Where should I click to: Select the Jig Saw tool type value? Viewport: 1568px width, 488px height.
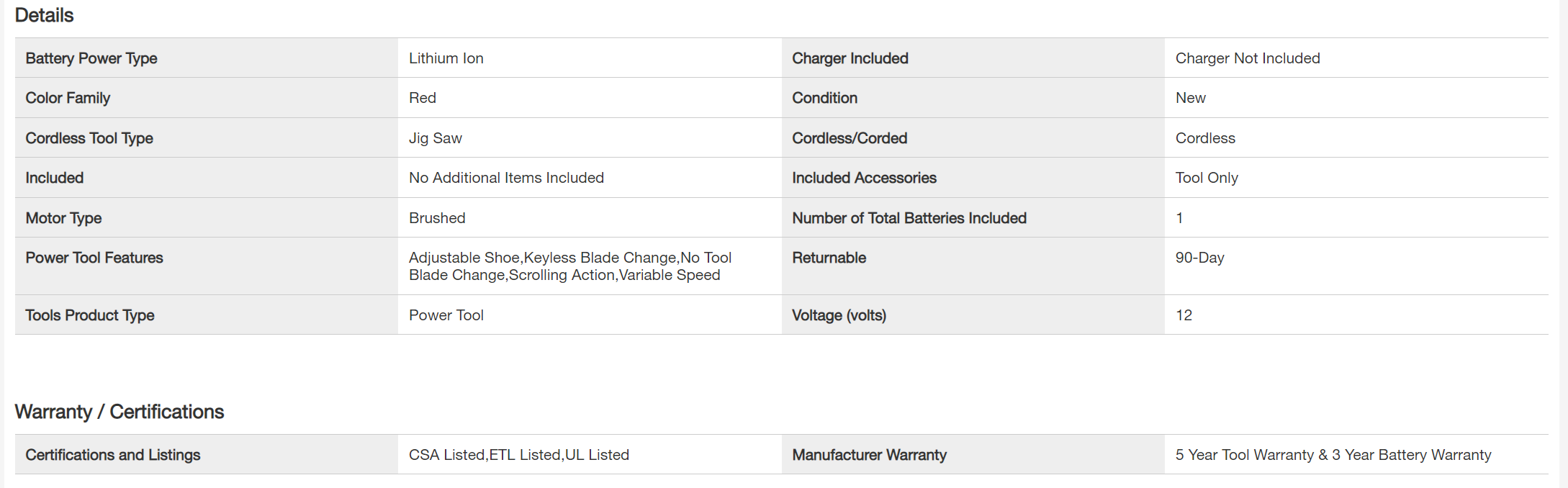pos(436,138)
